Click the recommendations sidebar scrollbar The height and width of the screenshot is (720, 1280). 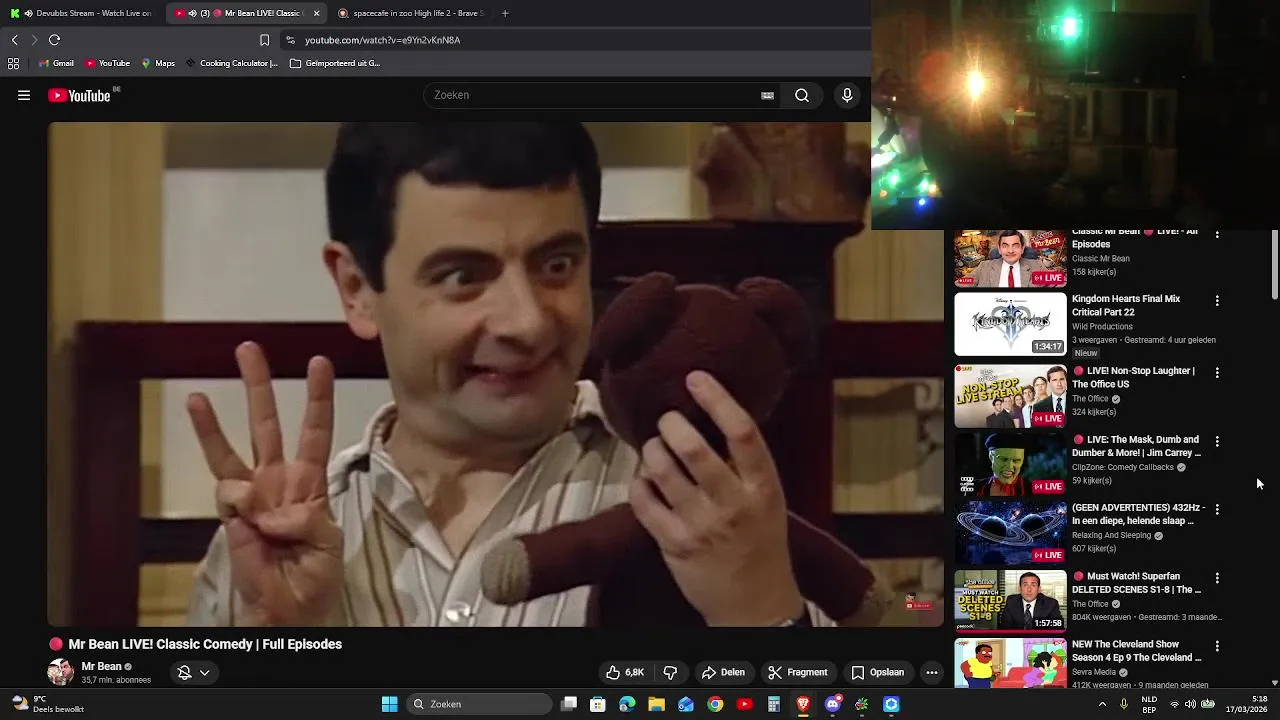click(x=1275, y=265)
